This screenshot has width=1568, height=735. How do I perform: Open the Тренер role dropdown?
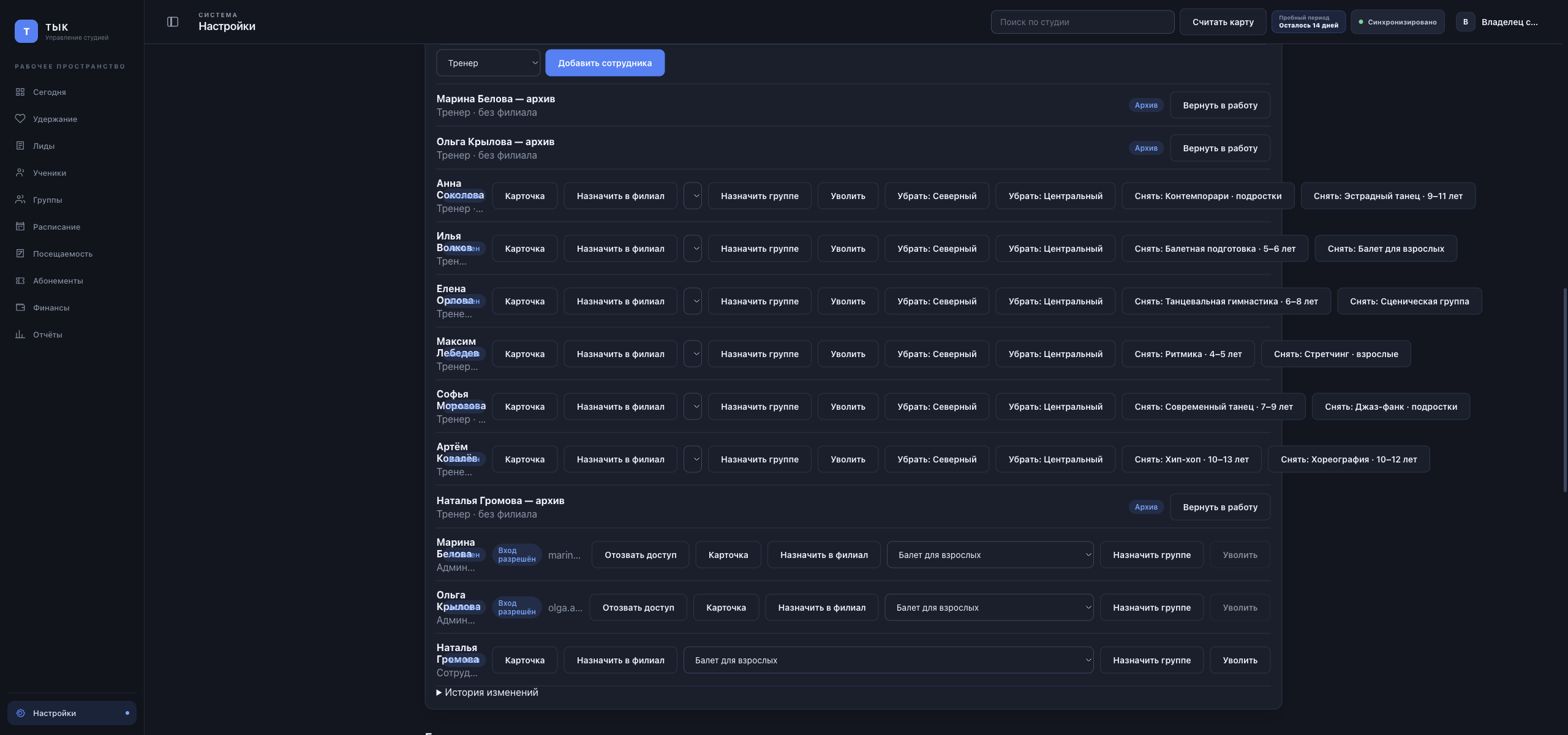tap(488, 63)
